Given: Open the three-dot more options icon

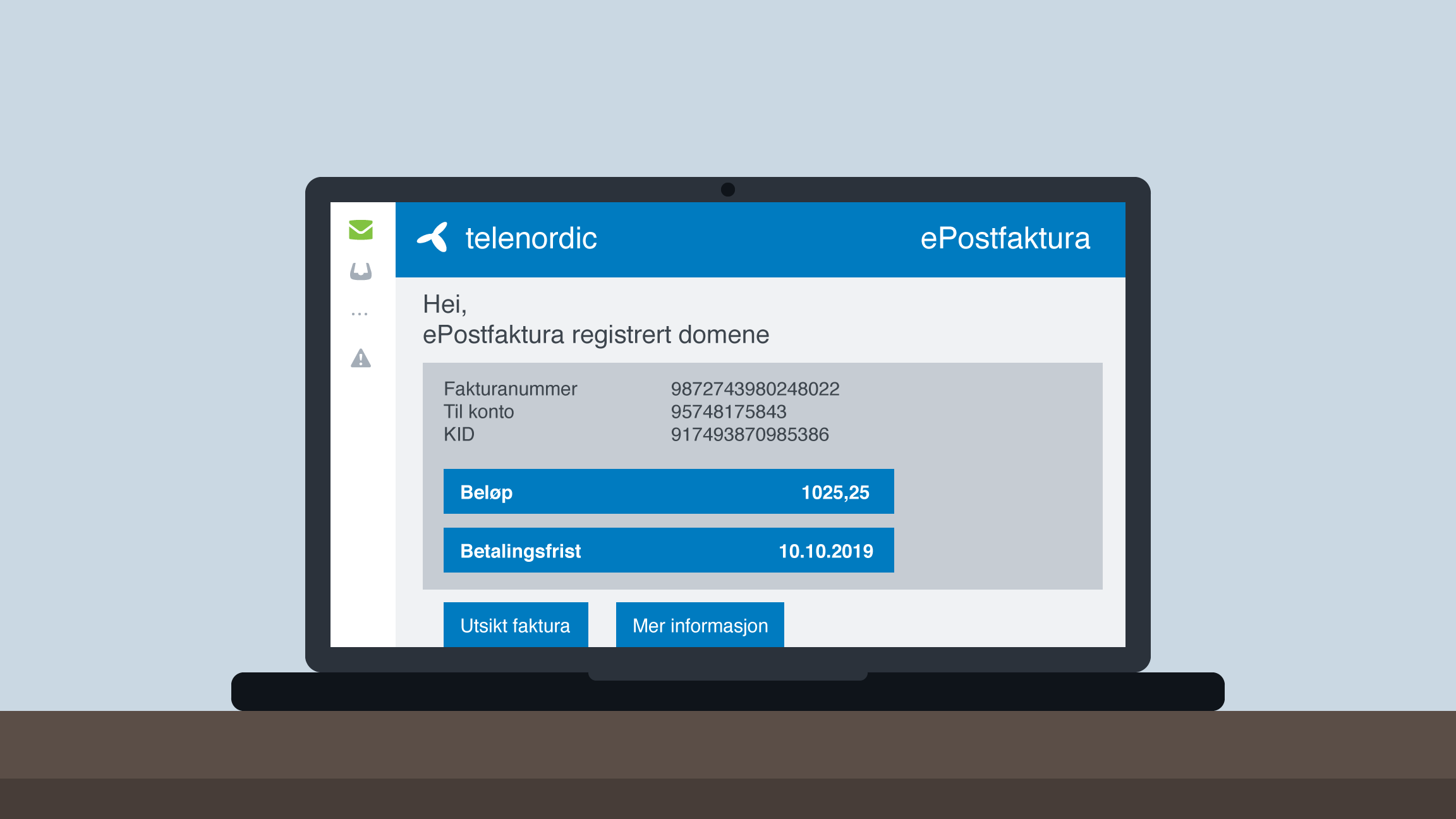Looking at the screenshot, I should pyautogui.click(x=360, y=313).
